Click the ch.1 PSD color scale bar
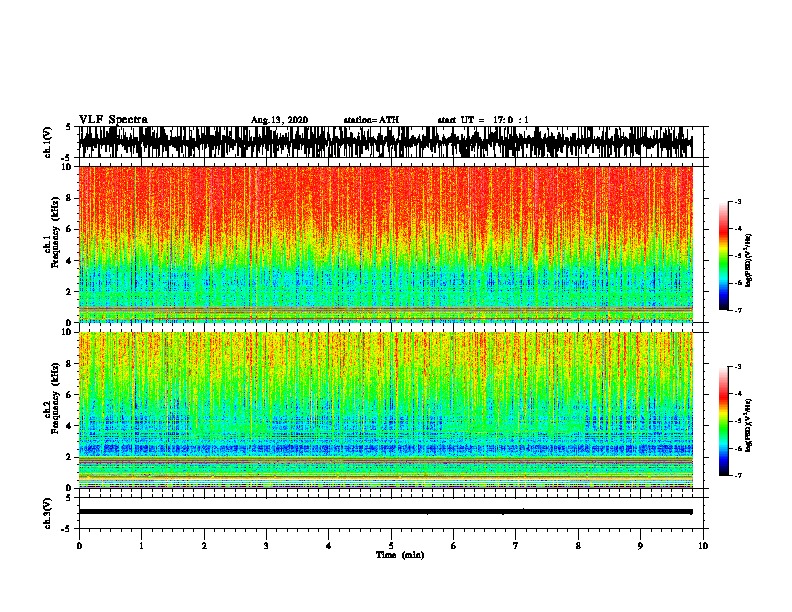The image size is (792, 612). point(723,256)
